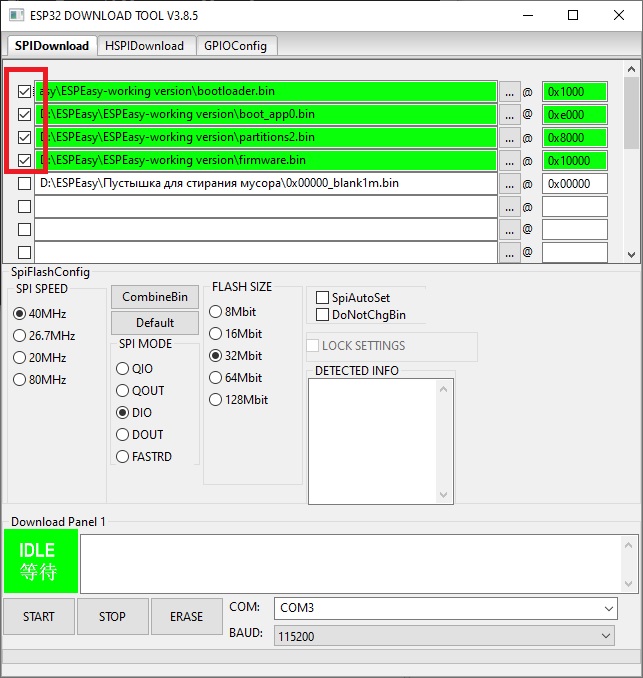Click the 0x00000_blank1m.bin file path field
The image size is (643, 678).
[x=266, y=183]
